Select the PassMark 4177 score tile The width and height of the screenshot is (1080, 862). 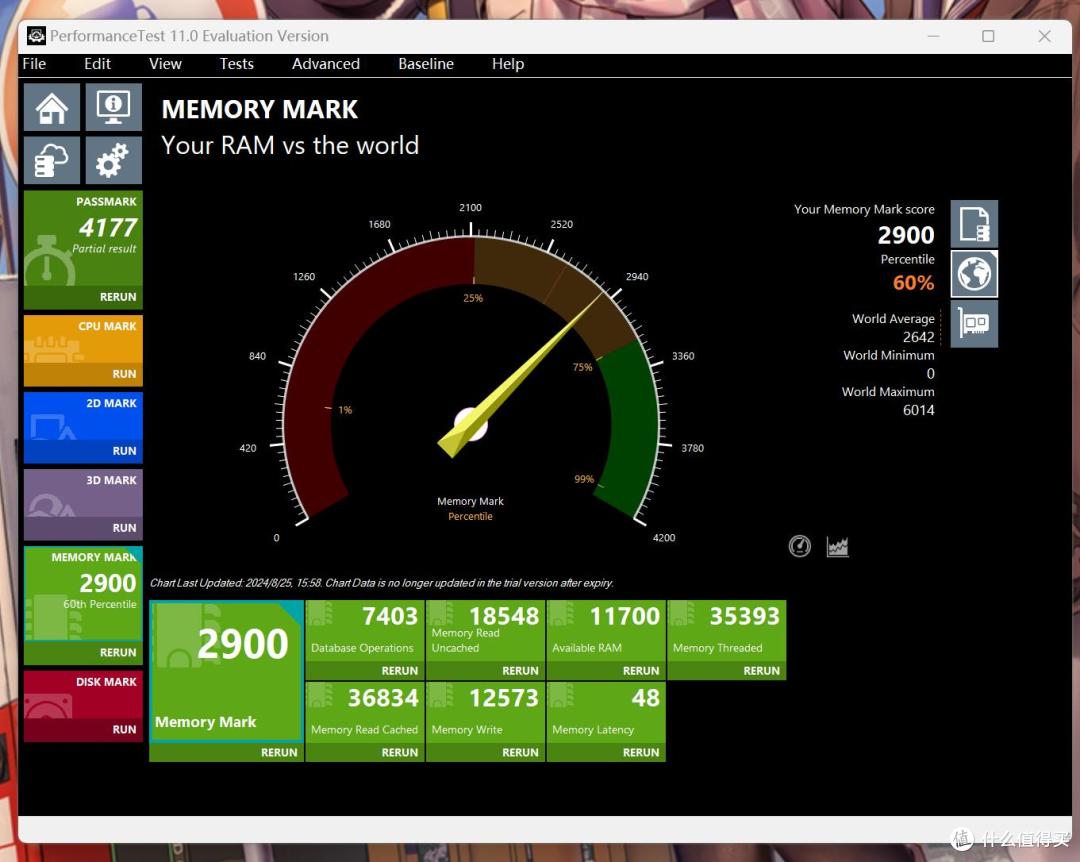coord(83,238)
